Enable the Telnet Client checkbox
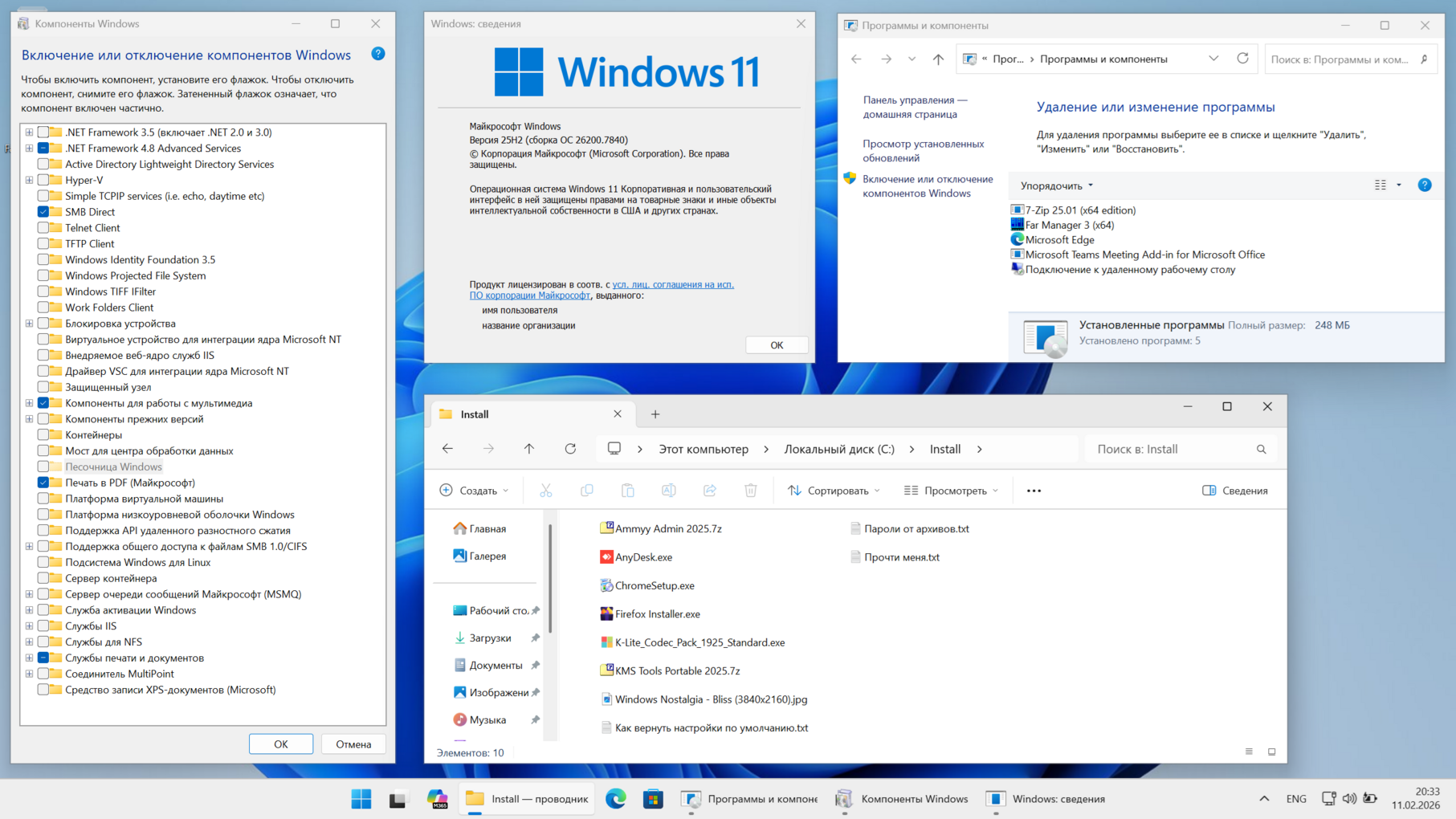 click(x=43, y=228)
